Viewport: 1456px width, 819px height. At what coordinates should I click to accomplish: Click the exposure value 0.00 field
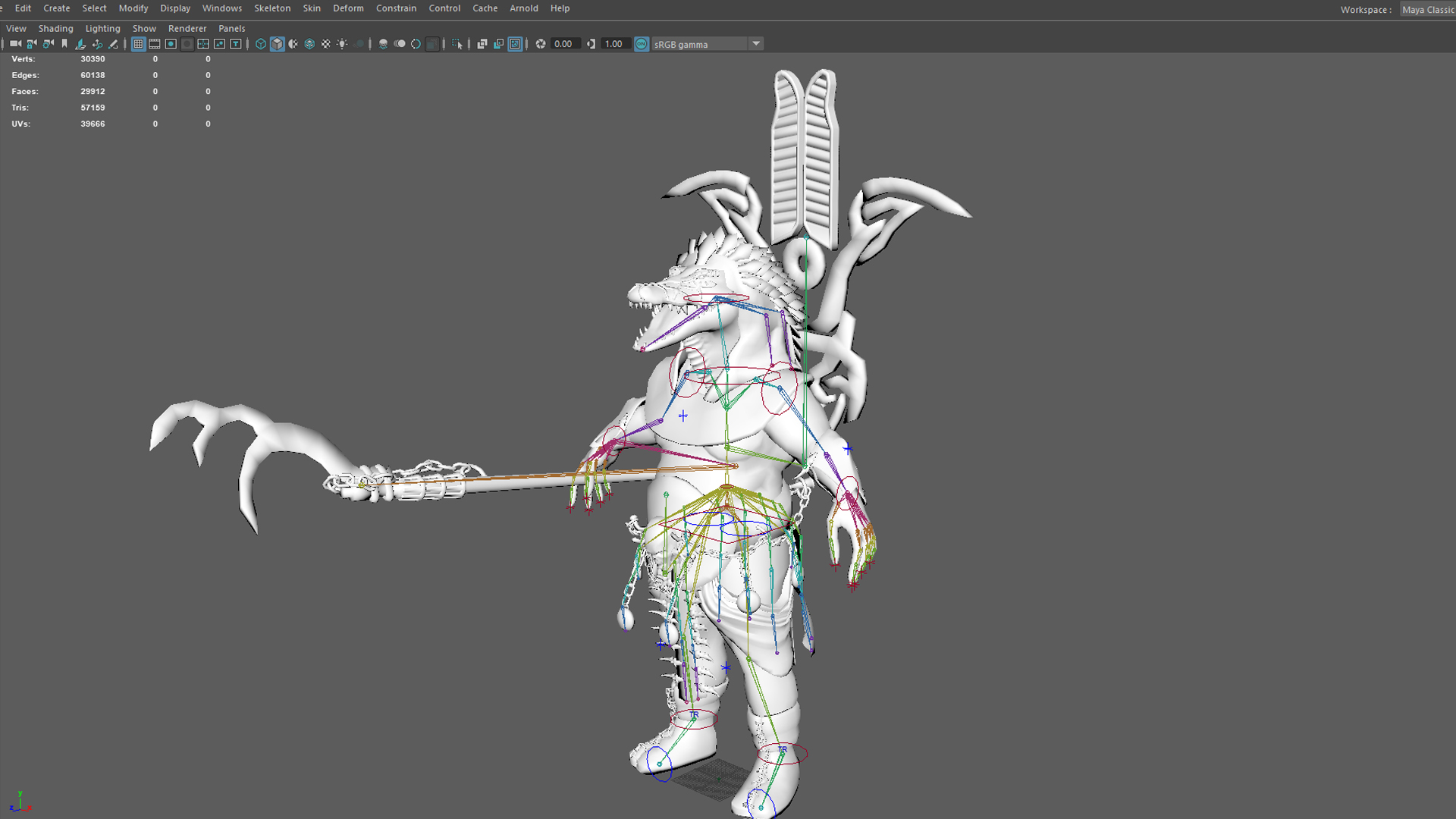[x=564, y=44]
